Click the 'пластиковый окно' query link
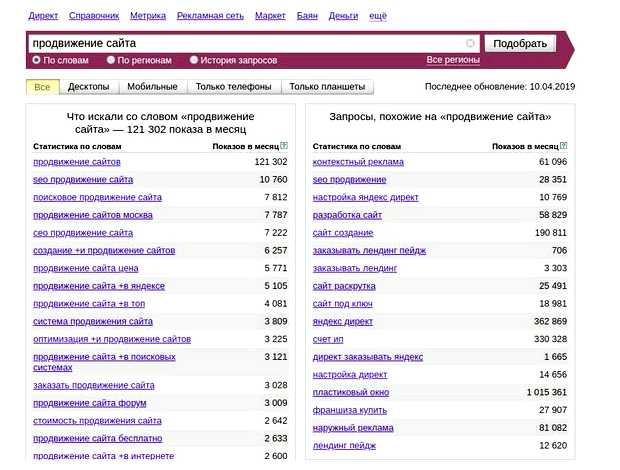620x470 pixels. point(351,392)
